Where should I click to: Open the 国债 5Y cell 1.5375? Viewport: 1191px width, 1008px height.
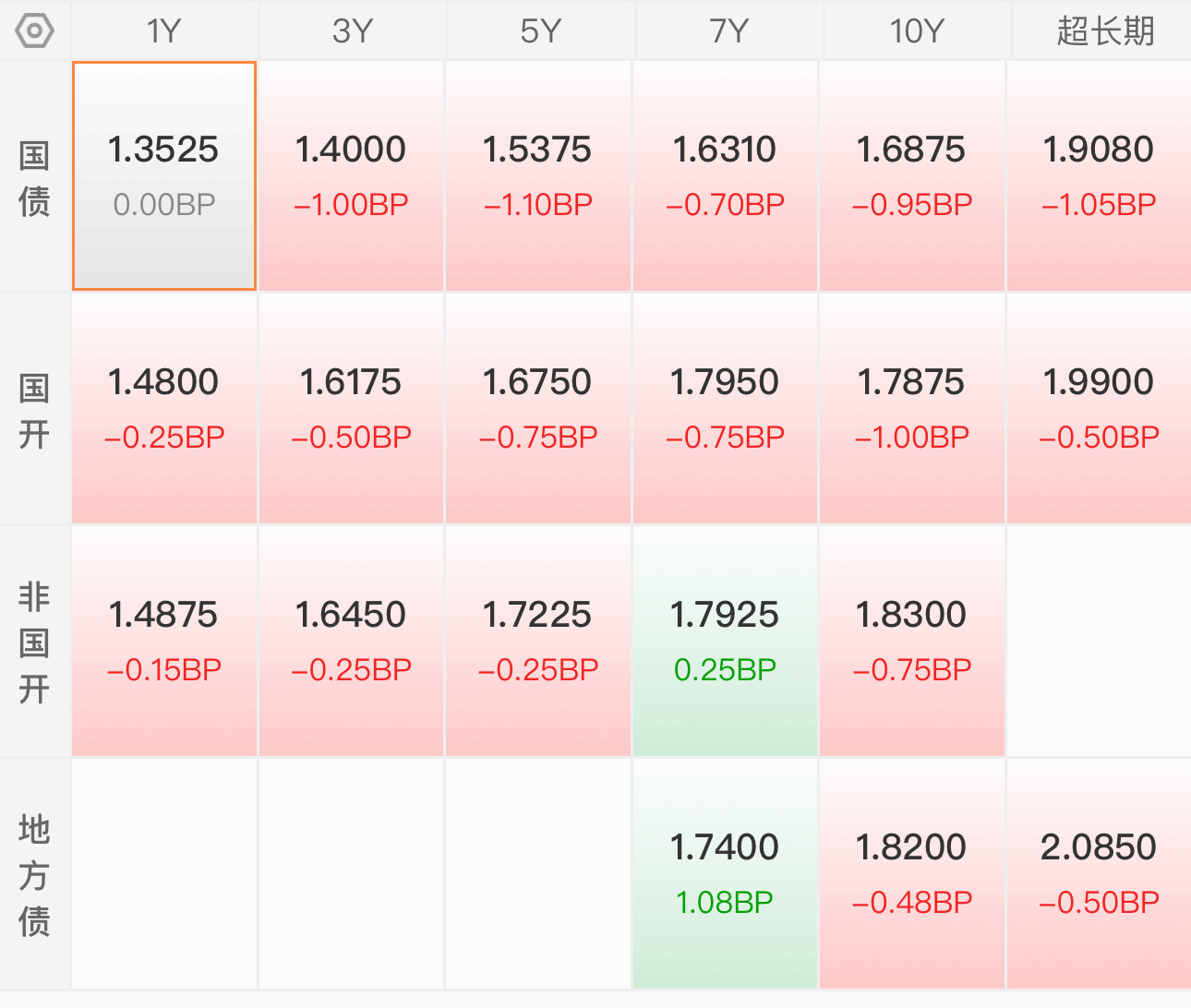[x=537, y=176]
